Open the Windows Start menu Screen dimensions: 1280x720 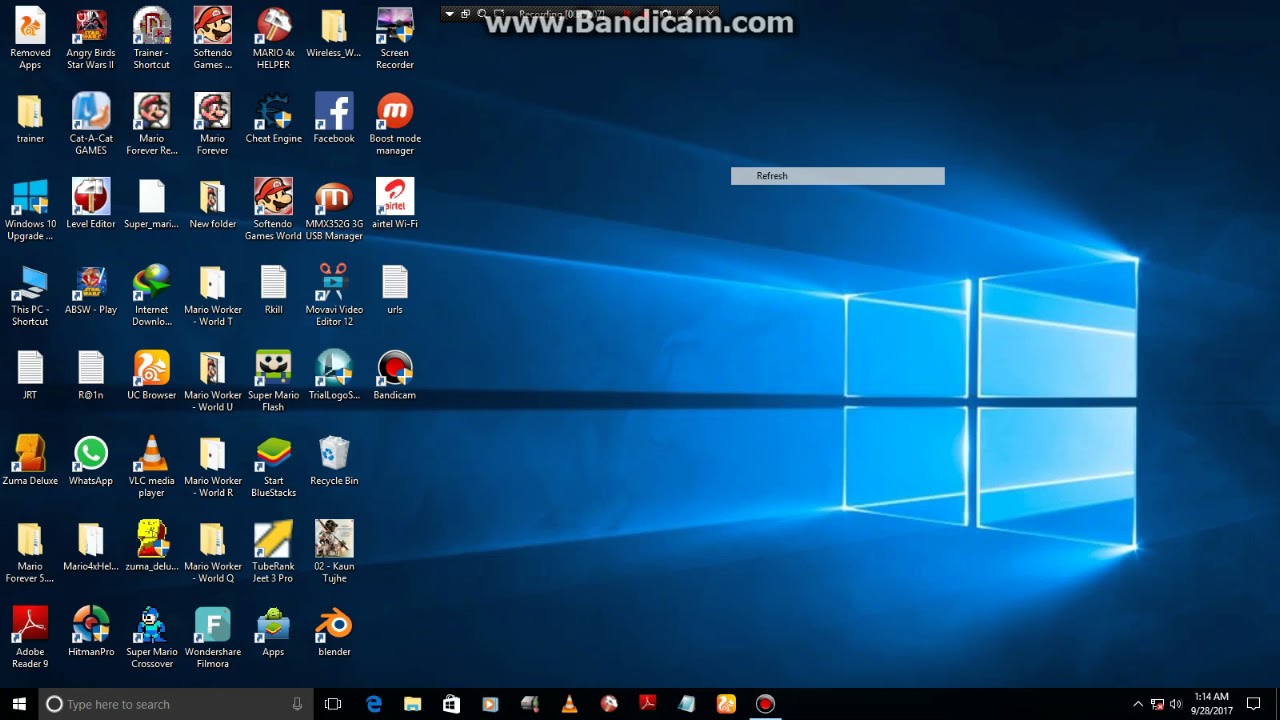coord(19,704)
